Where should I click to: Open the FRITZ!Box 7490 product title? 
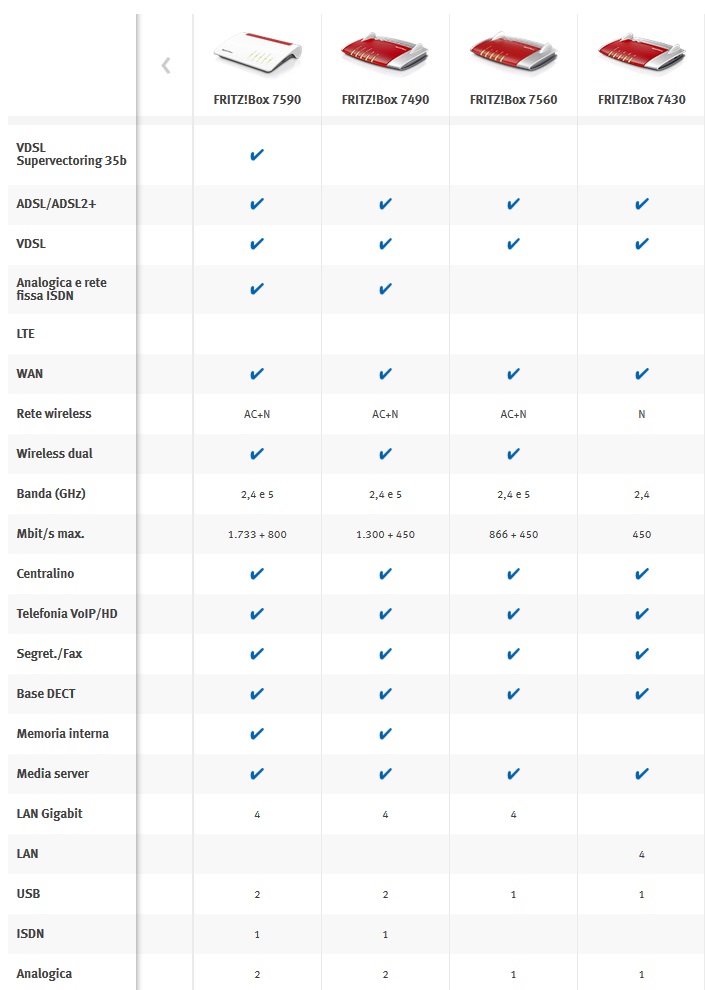[x=385, y=100]
